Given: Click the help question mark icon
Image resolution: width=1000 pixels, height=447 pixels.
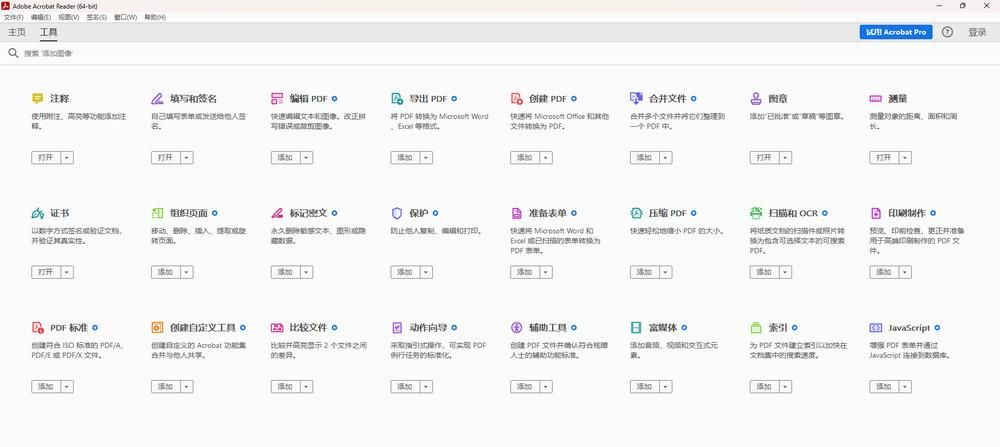Looking at the screenshot, I should click(947, 32).
